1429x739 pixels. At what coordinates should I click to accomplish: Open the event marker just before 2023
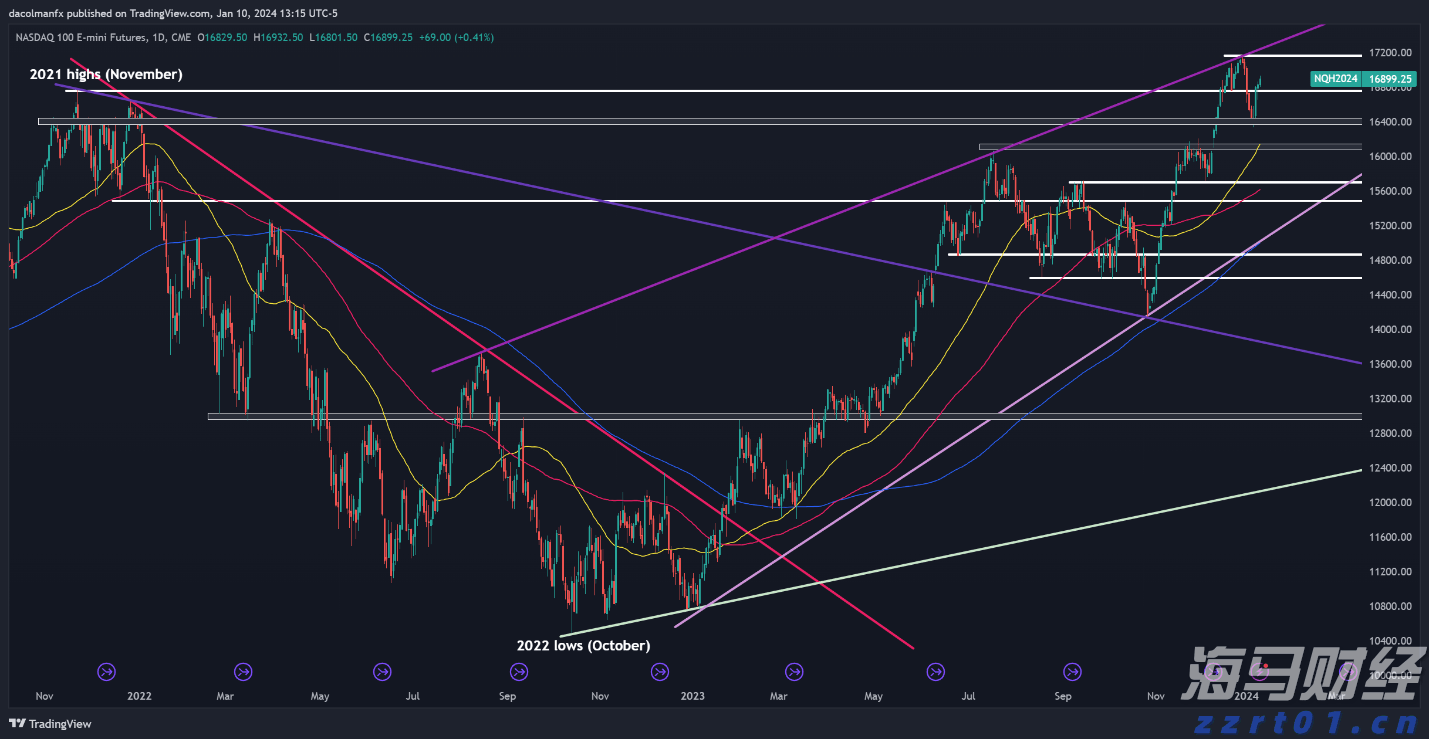(659, 671)
